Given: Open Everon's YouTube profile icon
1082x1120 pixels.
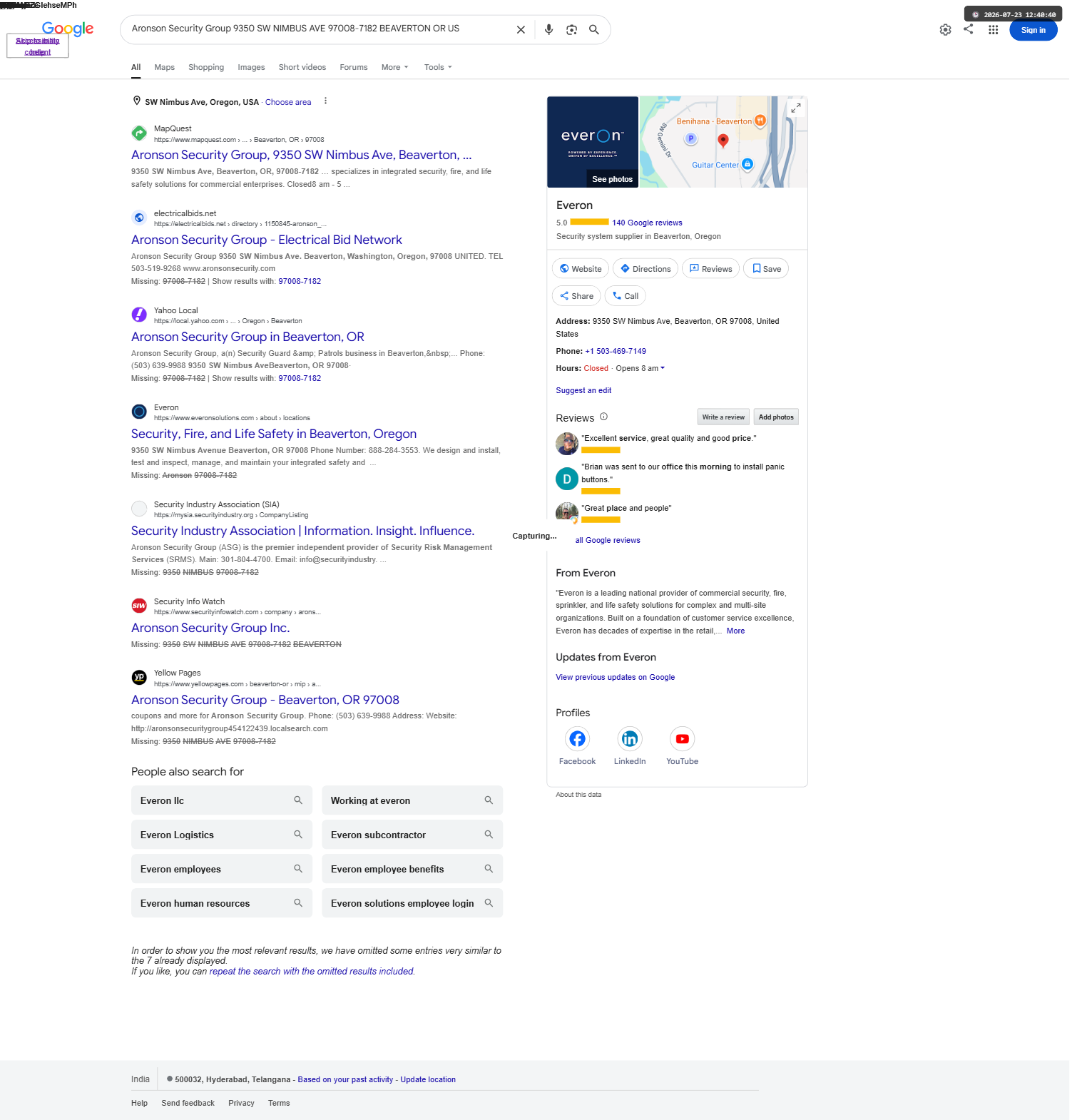Looking at the screenshot, I should point(683,739).
